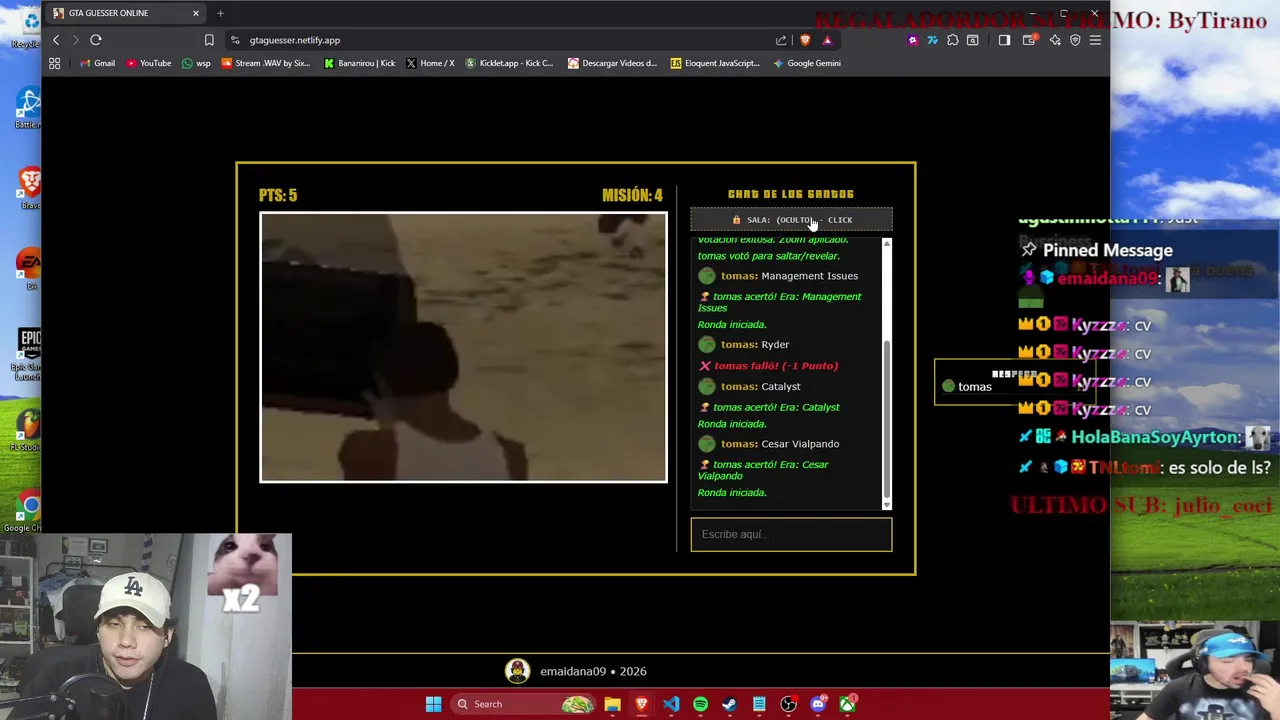Open the Kicklet.app bookmark
This screenshot has height=720, width=1280.
(509, 63)
